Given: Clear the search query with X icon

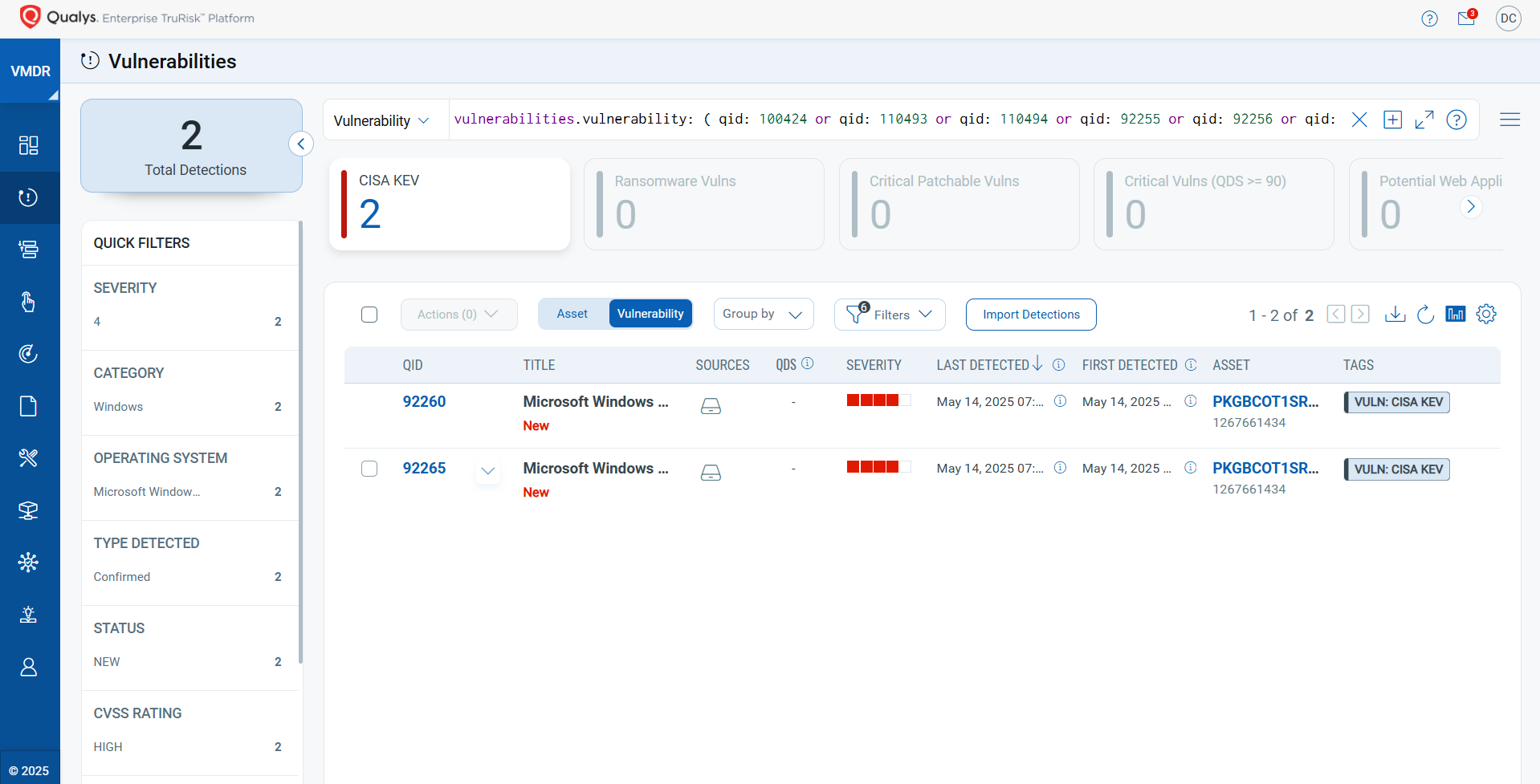Looking at the screenshot, I should 1359,120.
